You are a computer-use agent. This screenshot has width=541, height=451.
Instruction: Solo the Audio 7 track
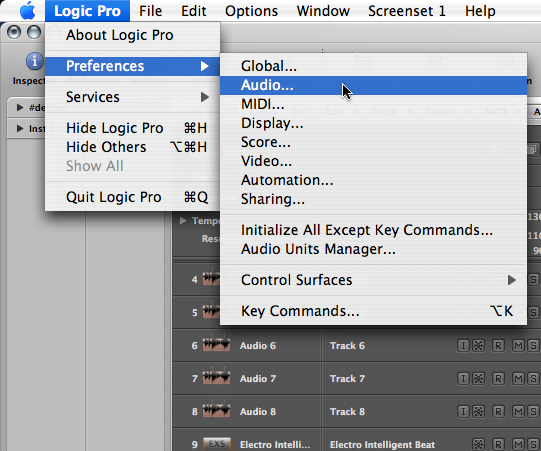click(533, 379)
